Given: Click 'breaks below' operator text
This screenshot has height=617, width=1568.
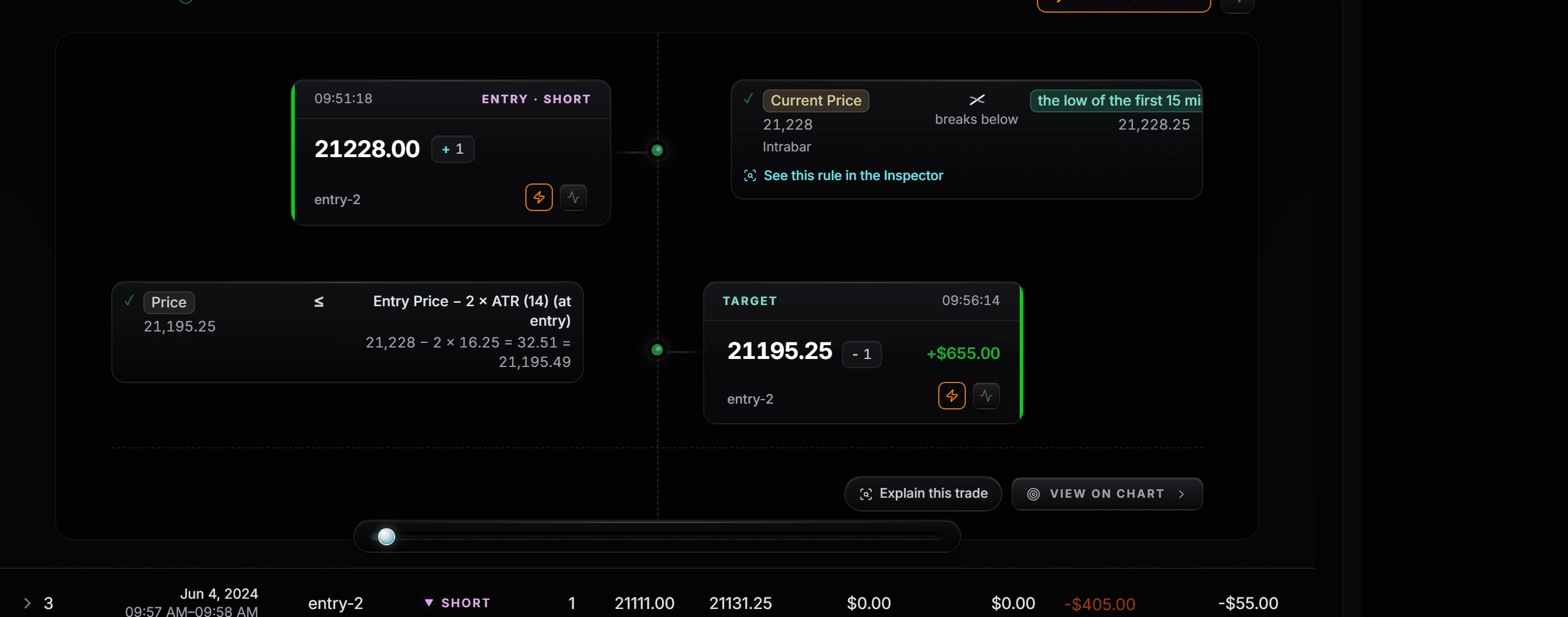Looking at the screenshot, I should pyautogui.click(x=976, y=120).
